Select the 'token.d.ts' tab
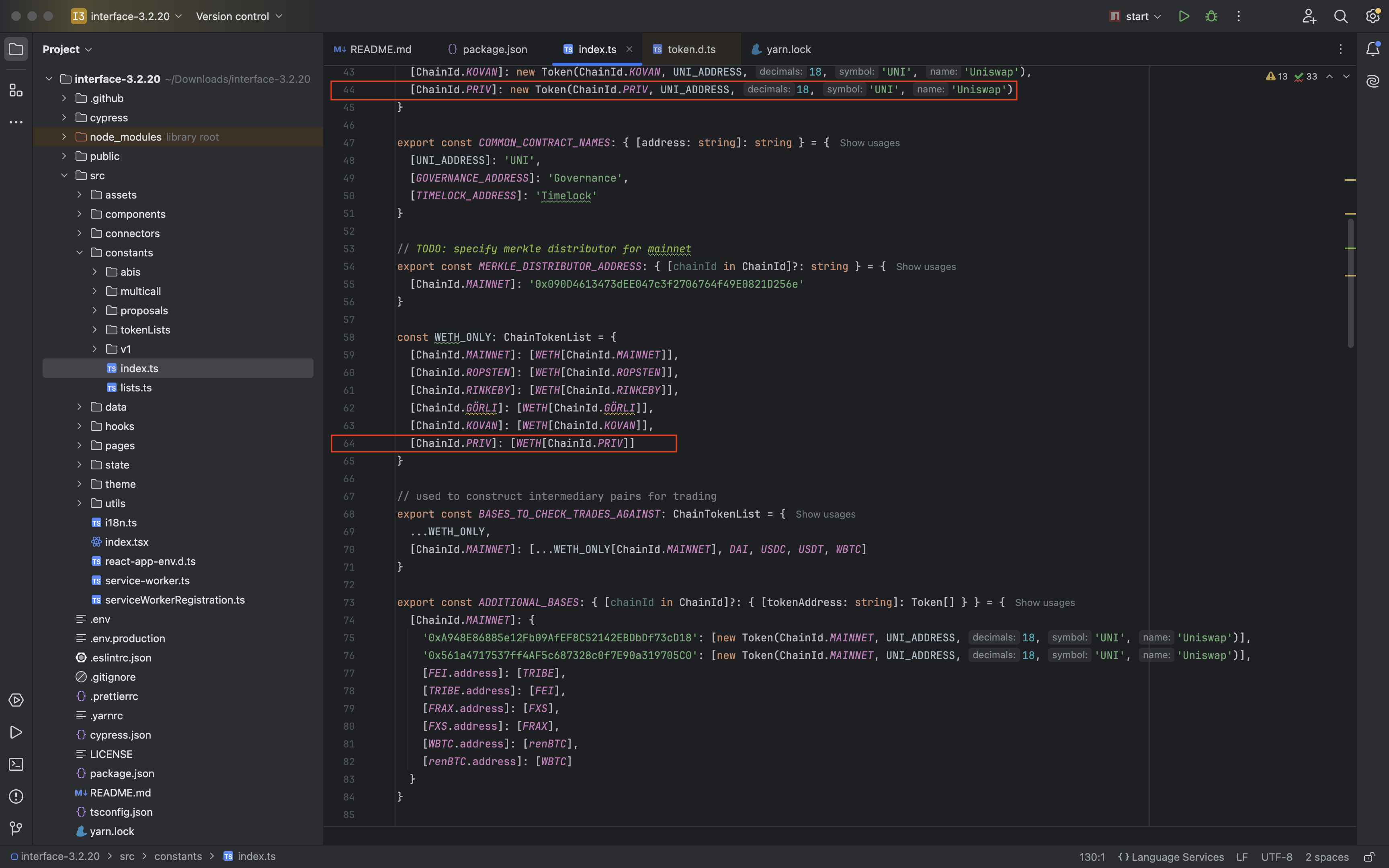This screenshot has height=868, width=1389. pyautogui.click(x=691, y=49)
